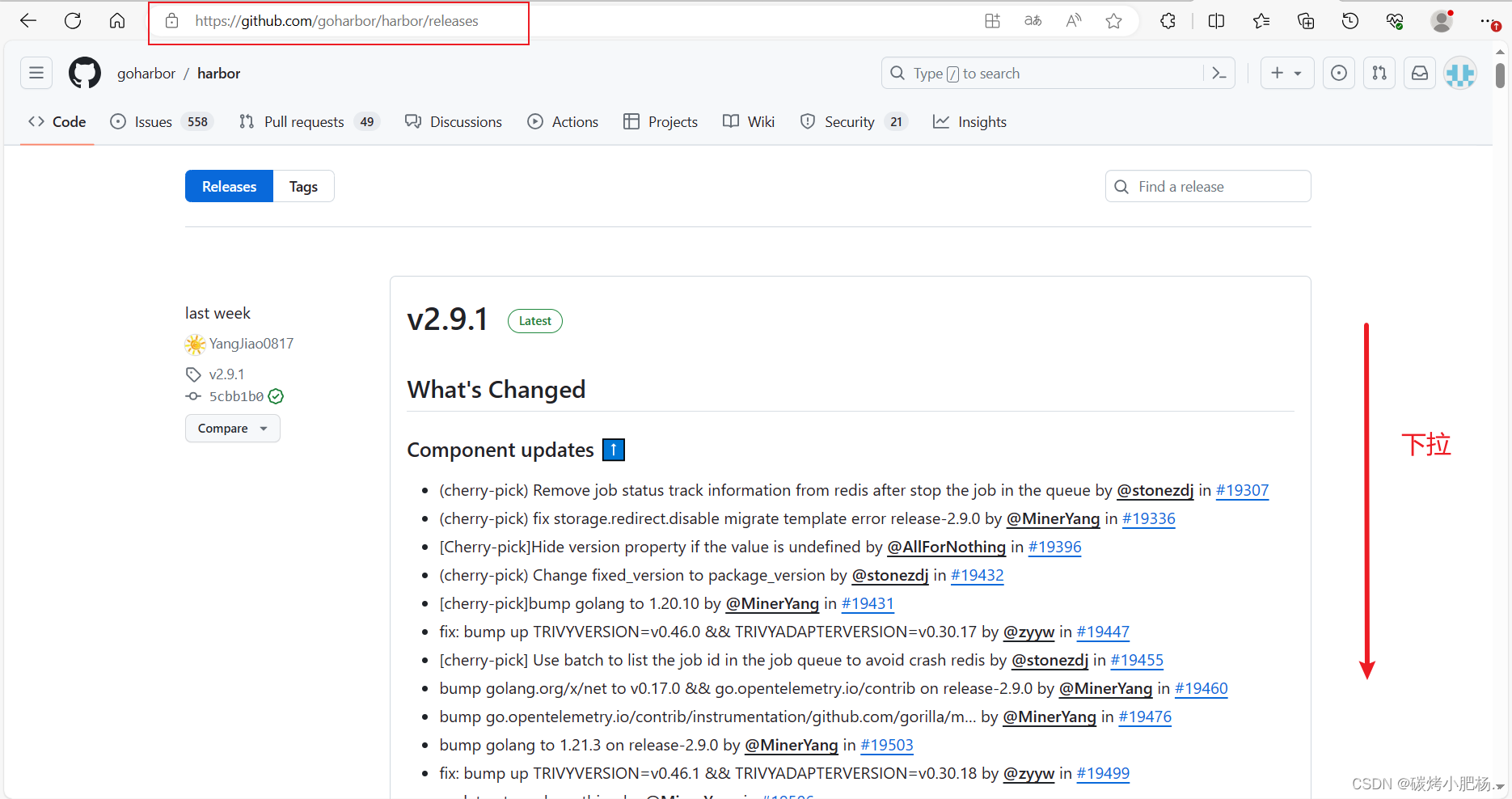Open the favorites list icon

(1261, 21)
